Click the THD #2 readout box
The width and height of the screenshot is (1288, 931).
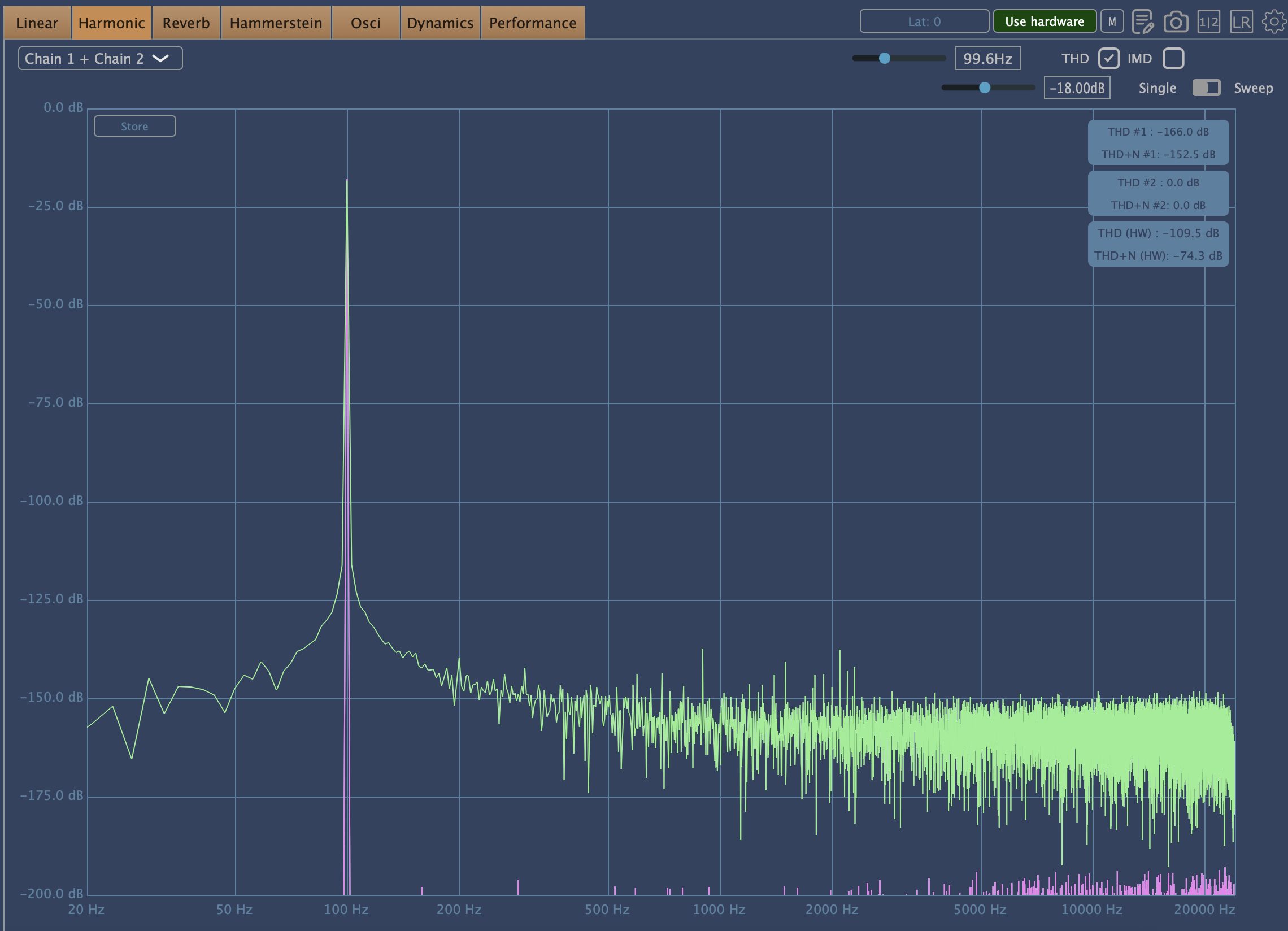click(x=1159, y=194)
